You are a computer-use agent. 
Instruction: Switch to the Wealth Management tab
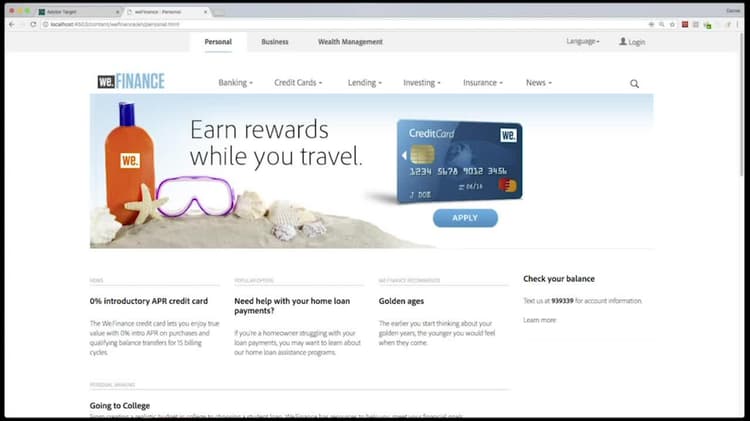[x=350, y=42]
